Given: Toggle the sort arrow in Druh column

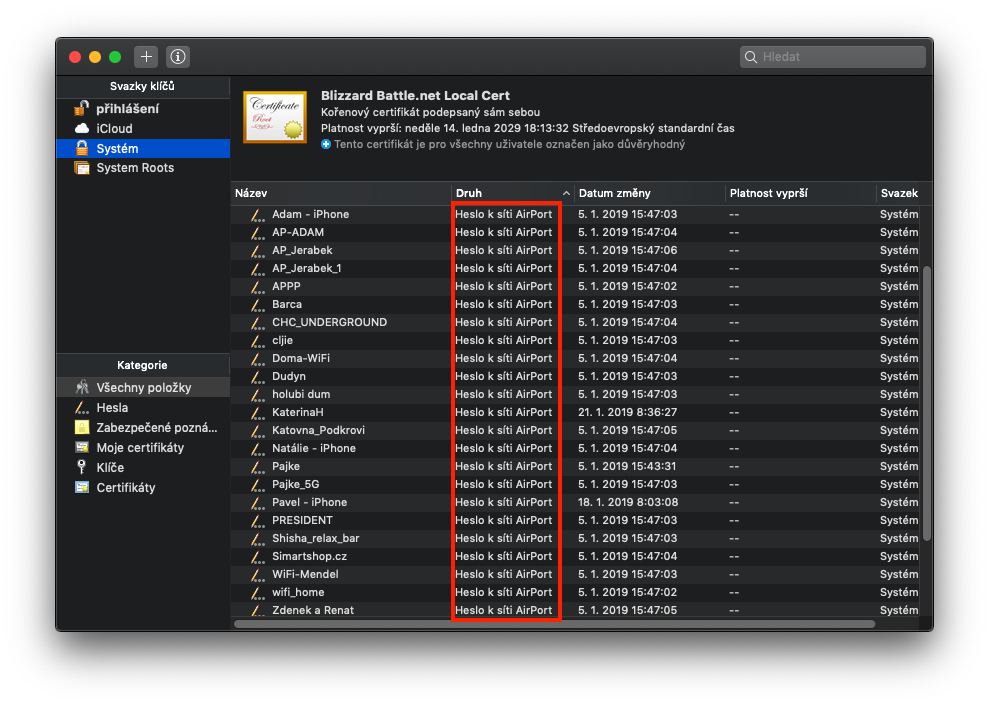Looking at the screenshot, I should click(x=566, y=194).
